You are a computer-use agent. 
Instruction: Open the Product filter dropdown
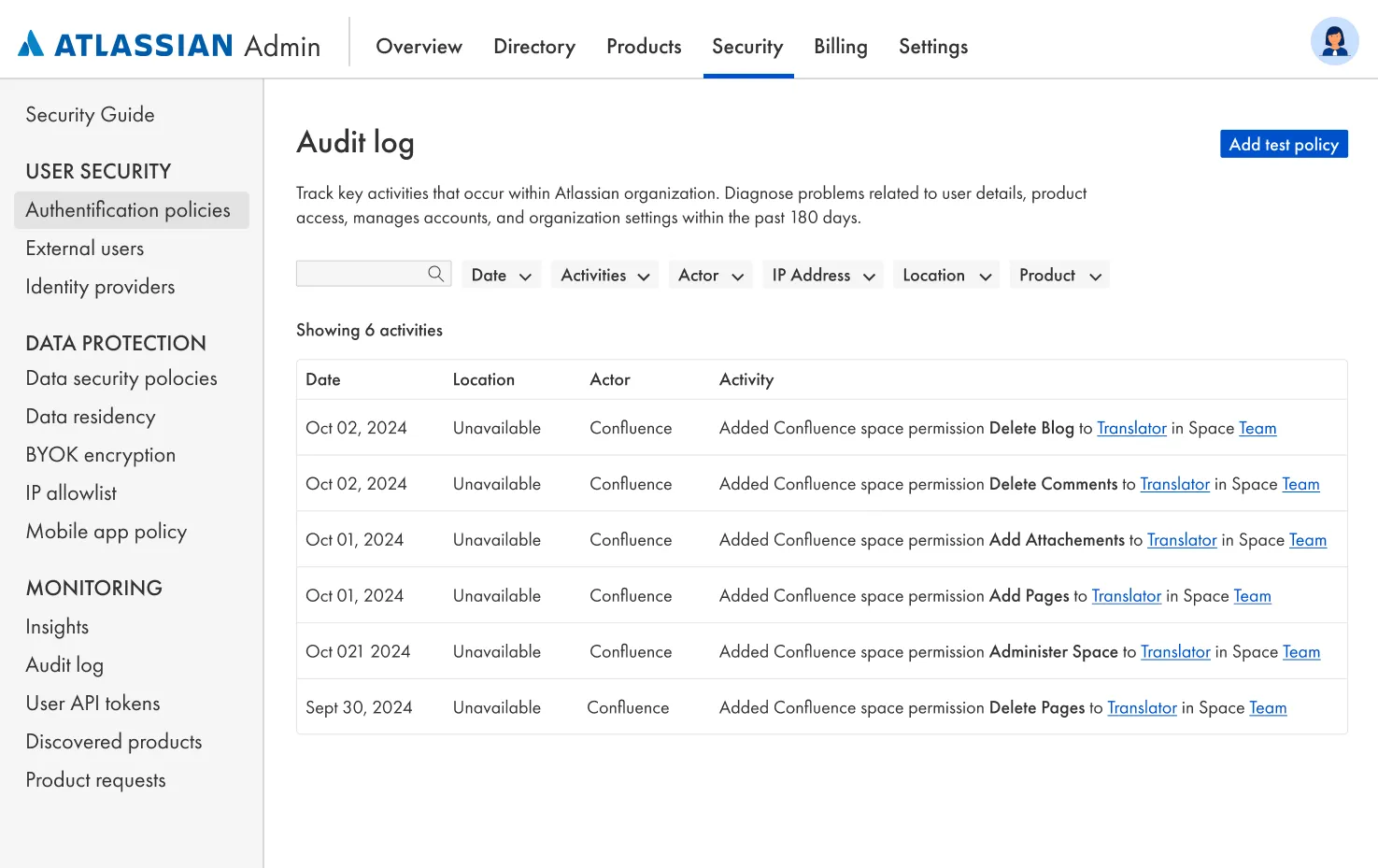point(1059,275)
